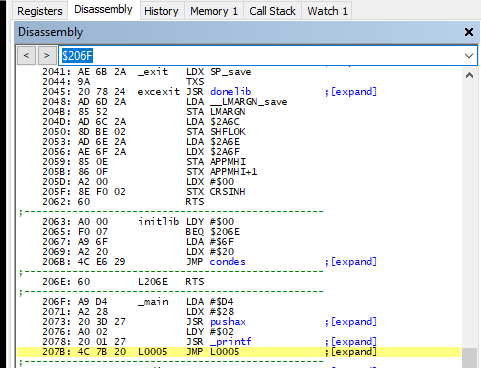Click the STX APPMHI+1 instruction
This screenshot has width=481, height=368.
click(222, 172)
